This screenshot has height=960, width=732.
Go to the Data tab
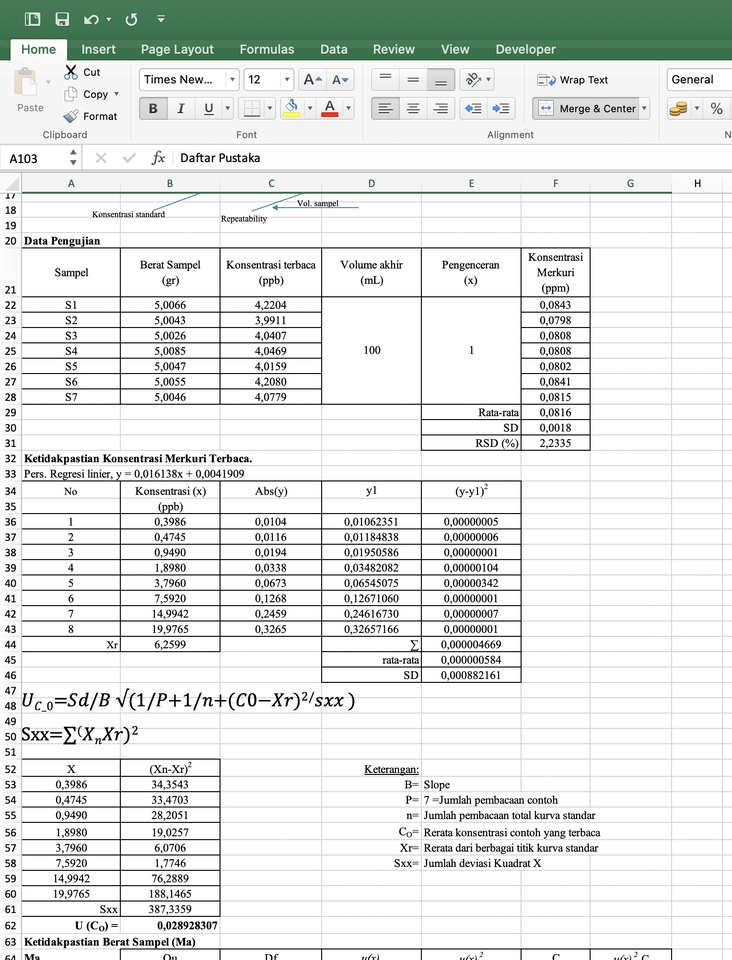[x=334, y=50]
